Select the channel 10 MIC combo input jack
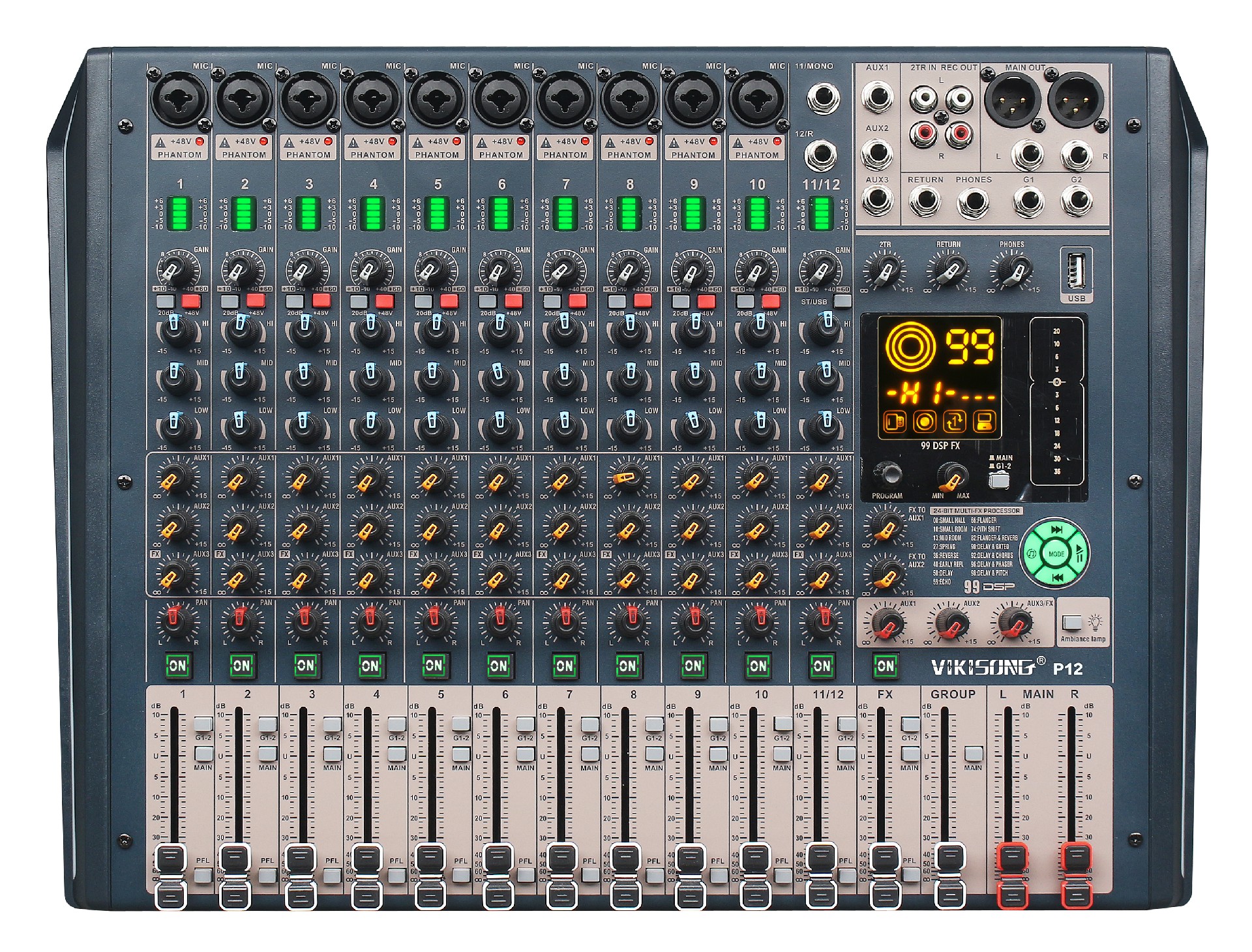1252x952 pixels. click(x=756, y=99)
